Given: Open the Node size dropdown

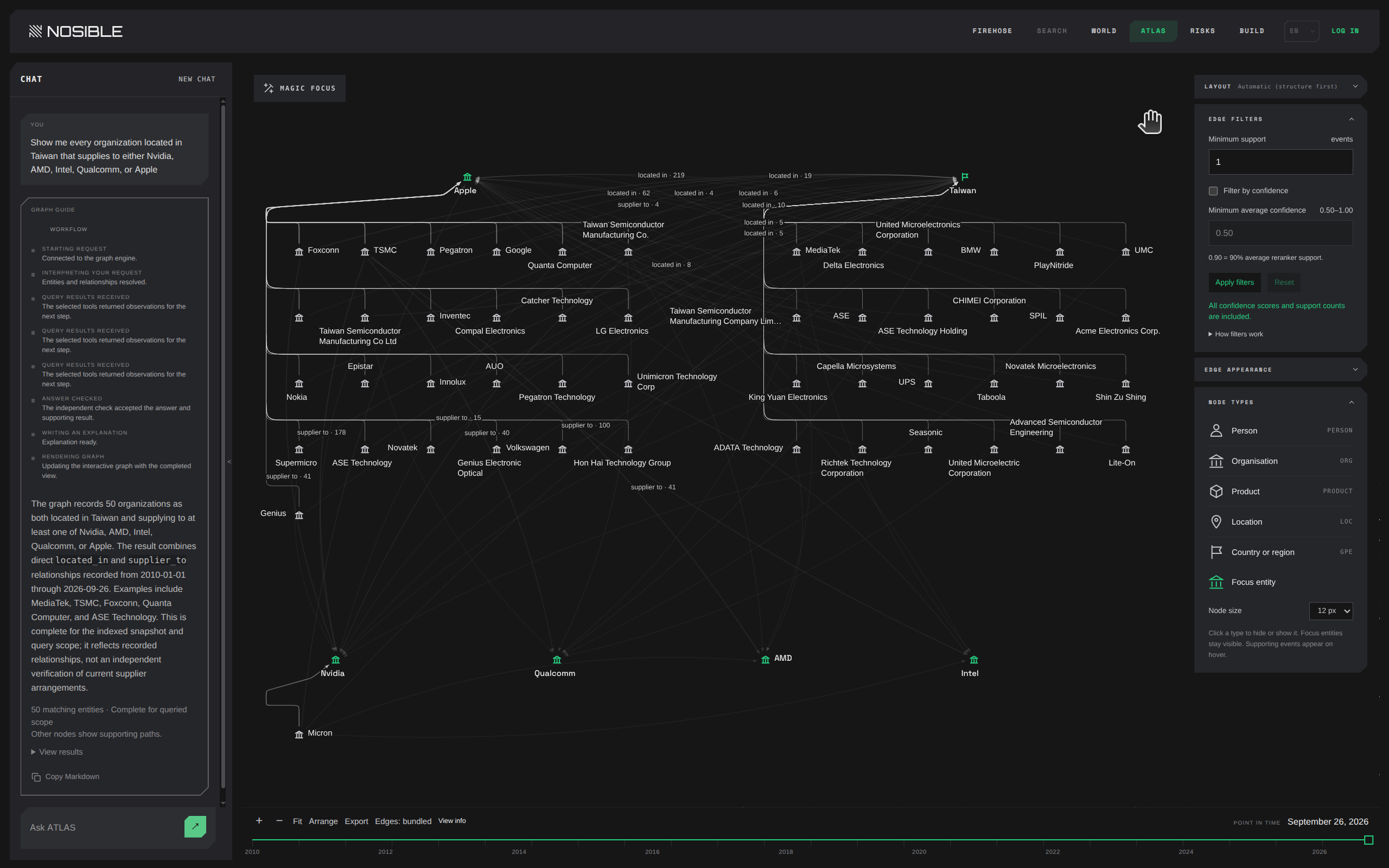Looking at the screenshot, I should point(1330,611).
